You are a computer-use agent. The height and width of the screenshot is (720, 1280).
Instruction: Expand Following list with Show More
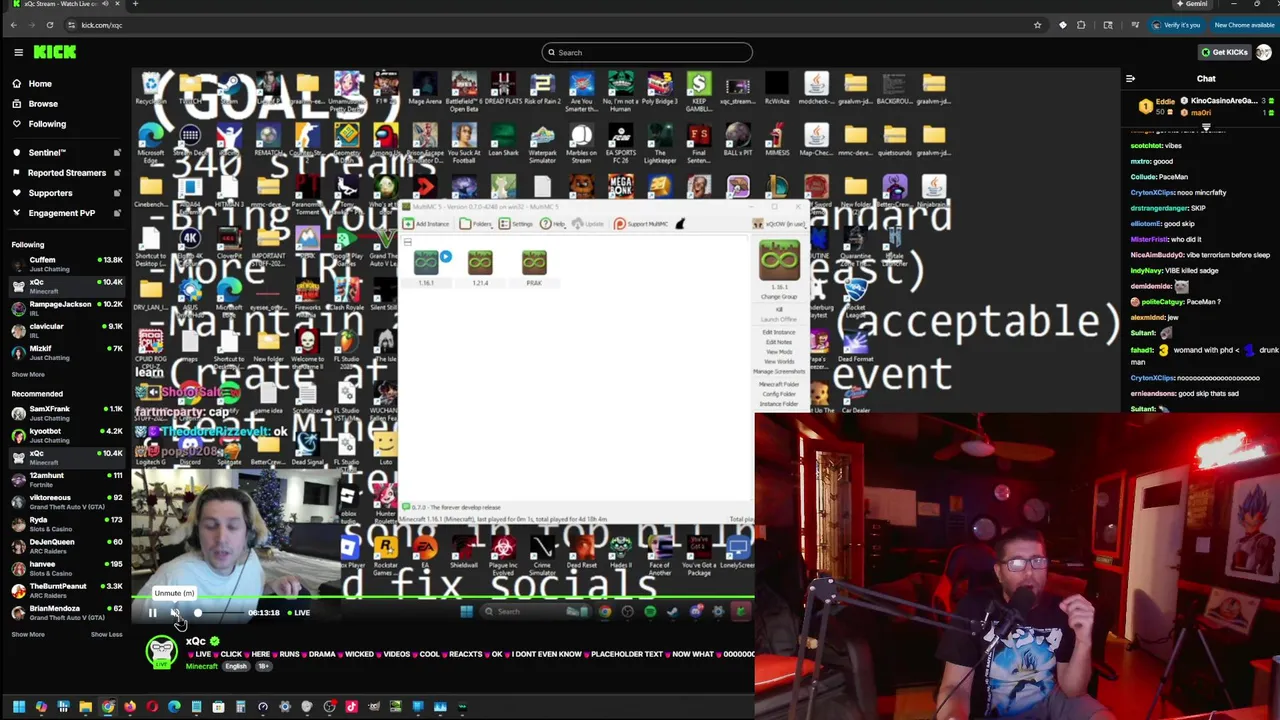[28, 375]
